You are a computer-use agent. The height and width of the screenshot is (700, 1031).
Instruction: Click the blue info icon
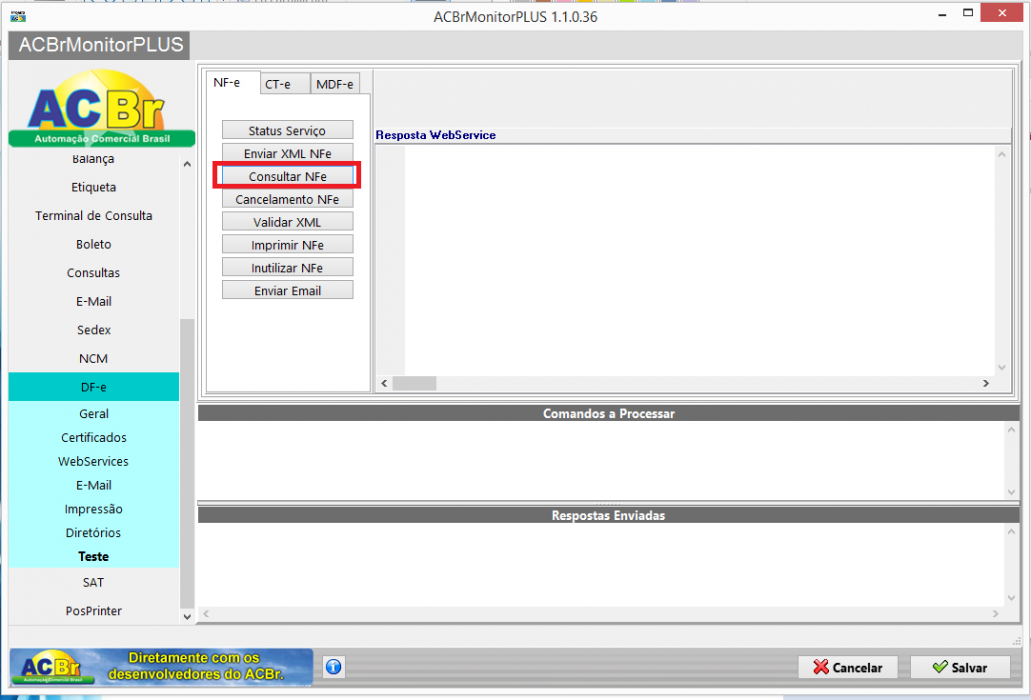pyautogui.click(x=333, y=666)
